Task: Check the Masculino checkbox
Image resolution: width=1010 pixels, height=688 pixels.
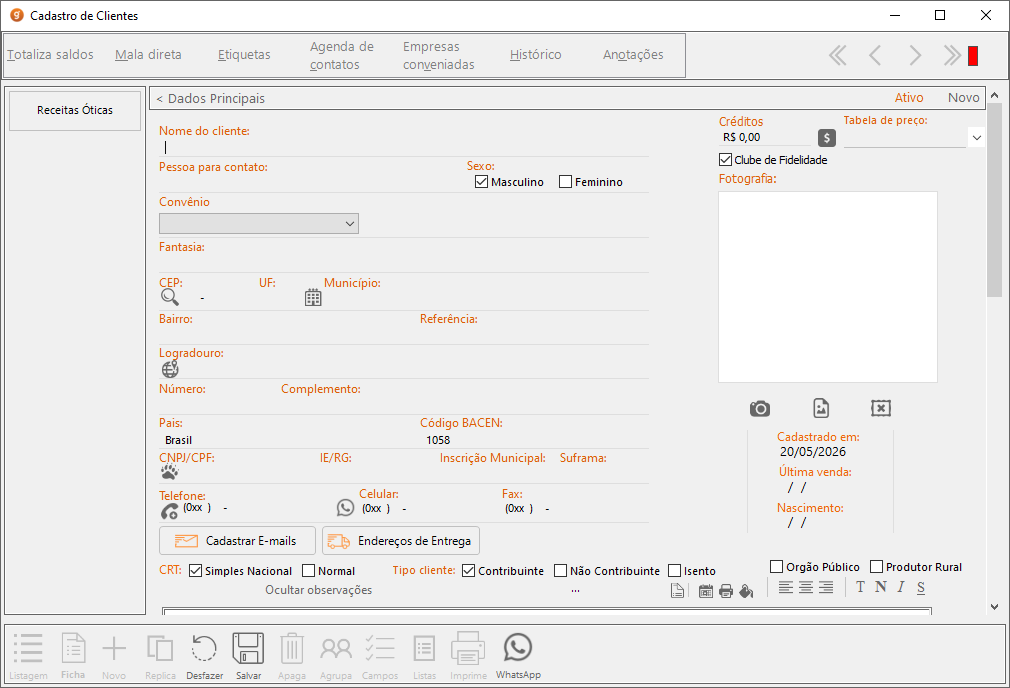Action: (481, 182)
